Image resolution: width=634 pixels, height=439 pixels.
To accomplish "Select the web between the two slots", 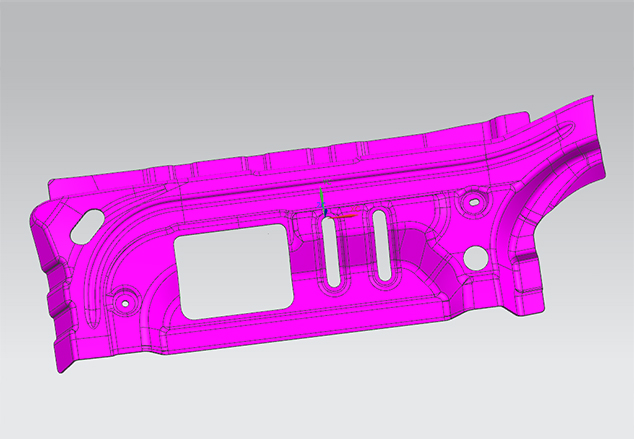I will click(x=356, y=255).
